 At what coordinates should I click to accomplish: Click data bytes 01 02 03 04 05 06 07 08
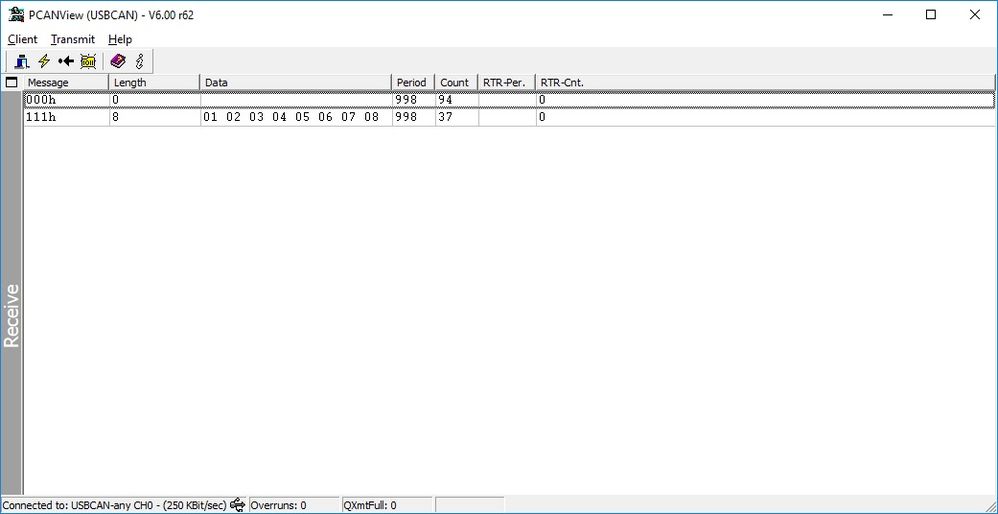291,118
